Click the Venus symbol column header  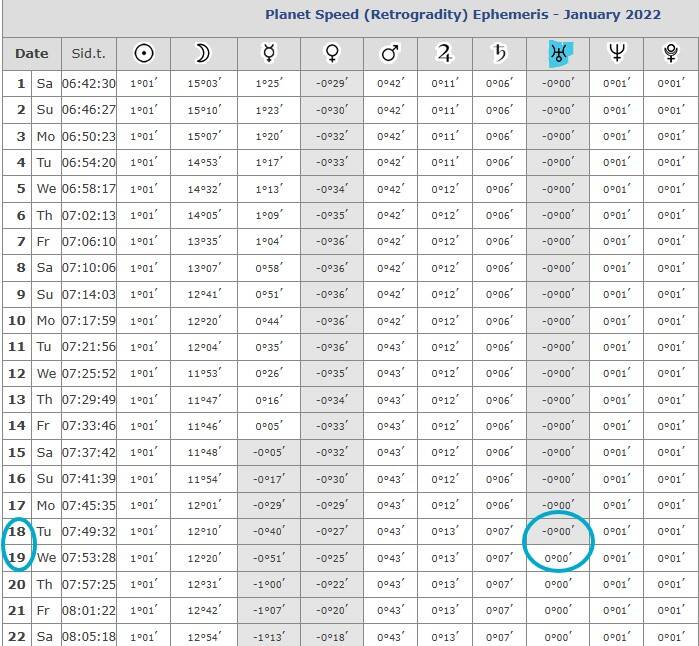click(x=332, y=53)
